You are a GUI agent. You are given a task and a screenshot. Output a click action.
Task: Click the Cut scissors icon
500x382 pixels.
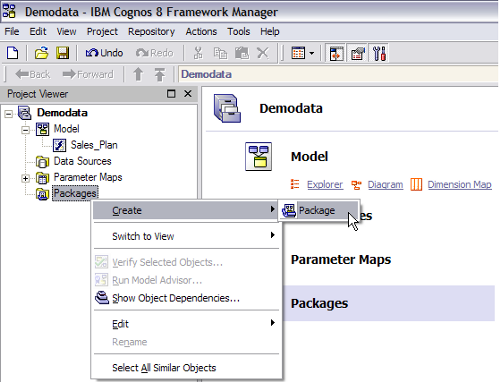[x=198, y=53]
